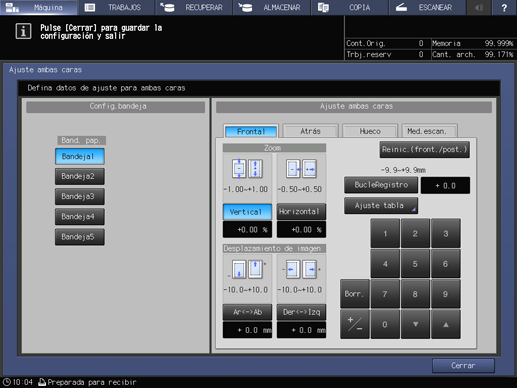Viewport: 517px width, 388px height.
Task: Click the Memoria 99.999% readout
Action: (473, 43)
